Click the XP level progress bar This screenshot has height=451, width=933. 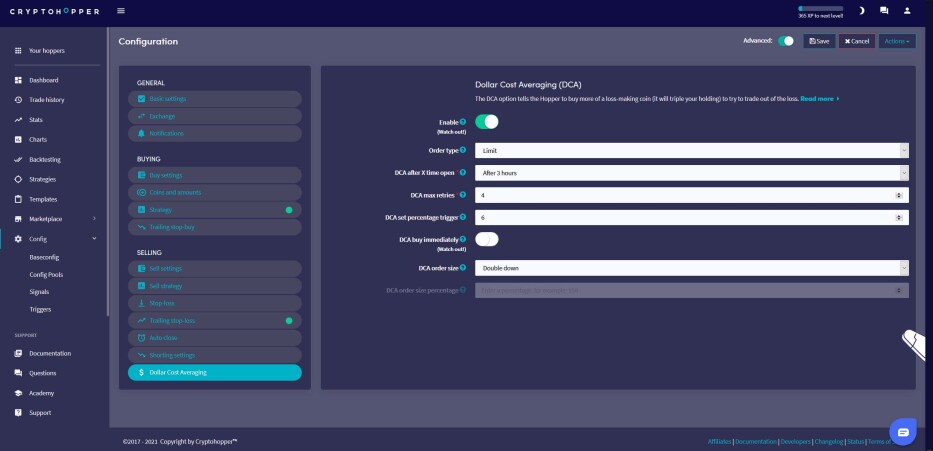pyautogui.click(x=821, y=8)
